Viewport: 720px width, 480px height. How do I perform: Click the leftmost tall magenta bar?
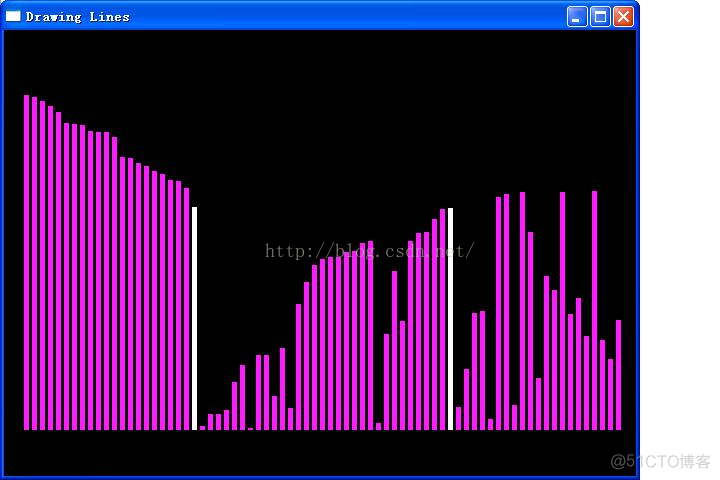pyautogui.click(x=27, y=262)
